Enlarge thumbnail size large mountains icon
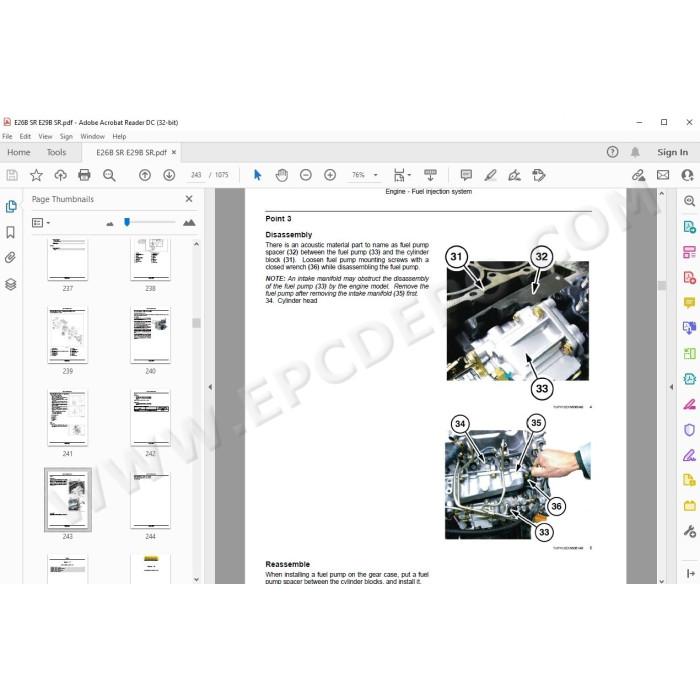This screenshot has width=700, height=700. [189, 222]
